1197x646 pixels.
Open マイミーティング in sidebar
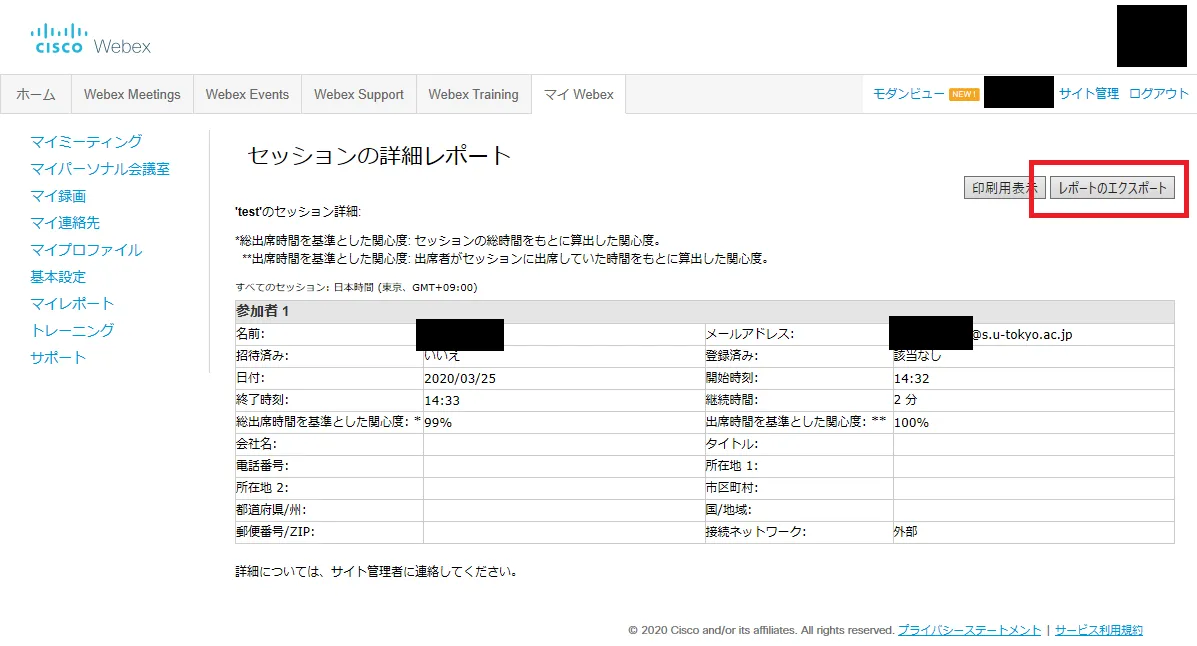click(x=86, y=142)
